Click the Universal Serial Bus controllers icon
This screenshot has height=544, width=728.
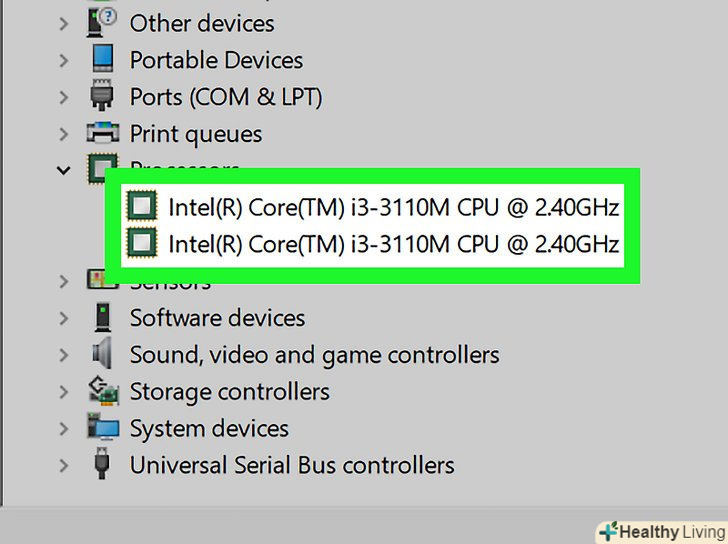pos(102,464)
